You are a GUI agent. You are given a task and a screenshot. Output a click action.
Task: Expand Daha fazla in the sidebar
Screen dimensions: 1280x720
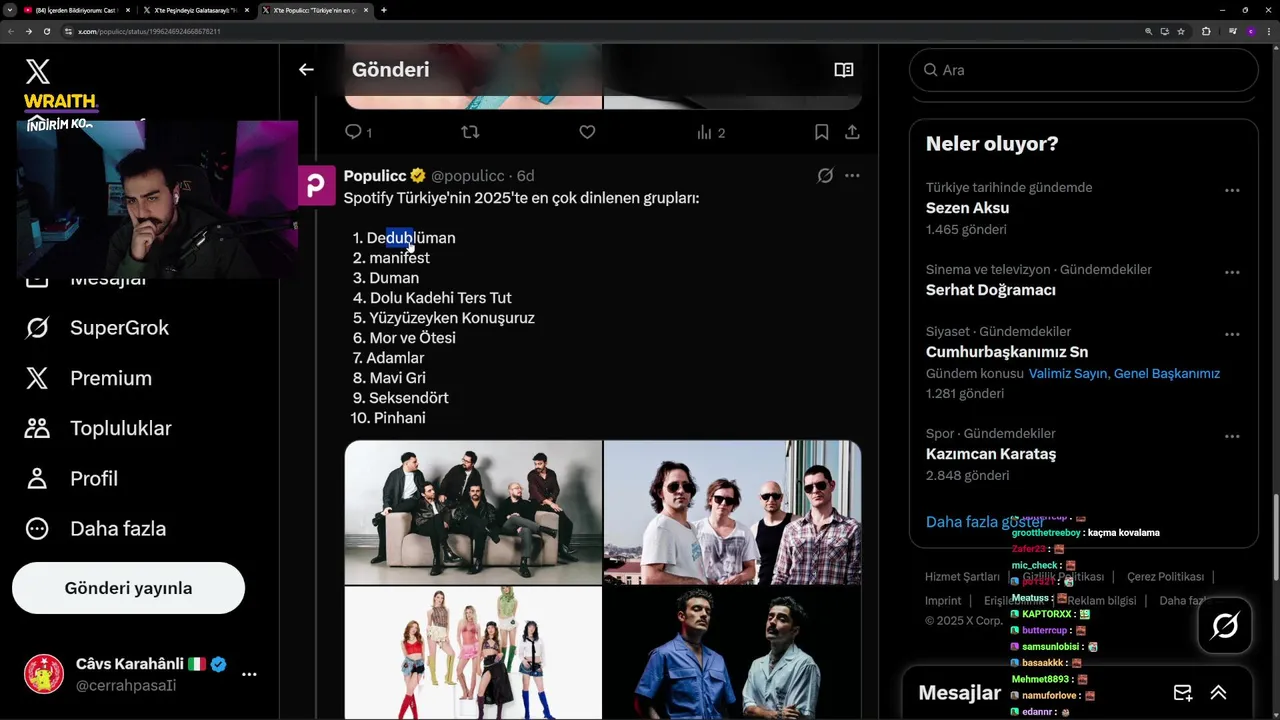click(95, 528)
